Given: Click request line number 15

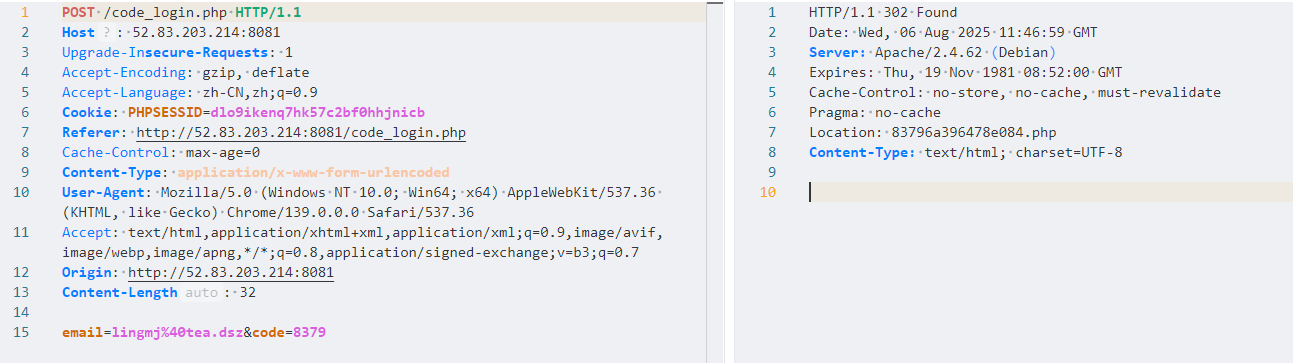Looking at the screenshot, I should [x=22, y=332].
